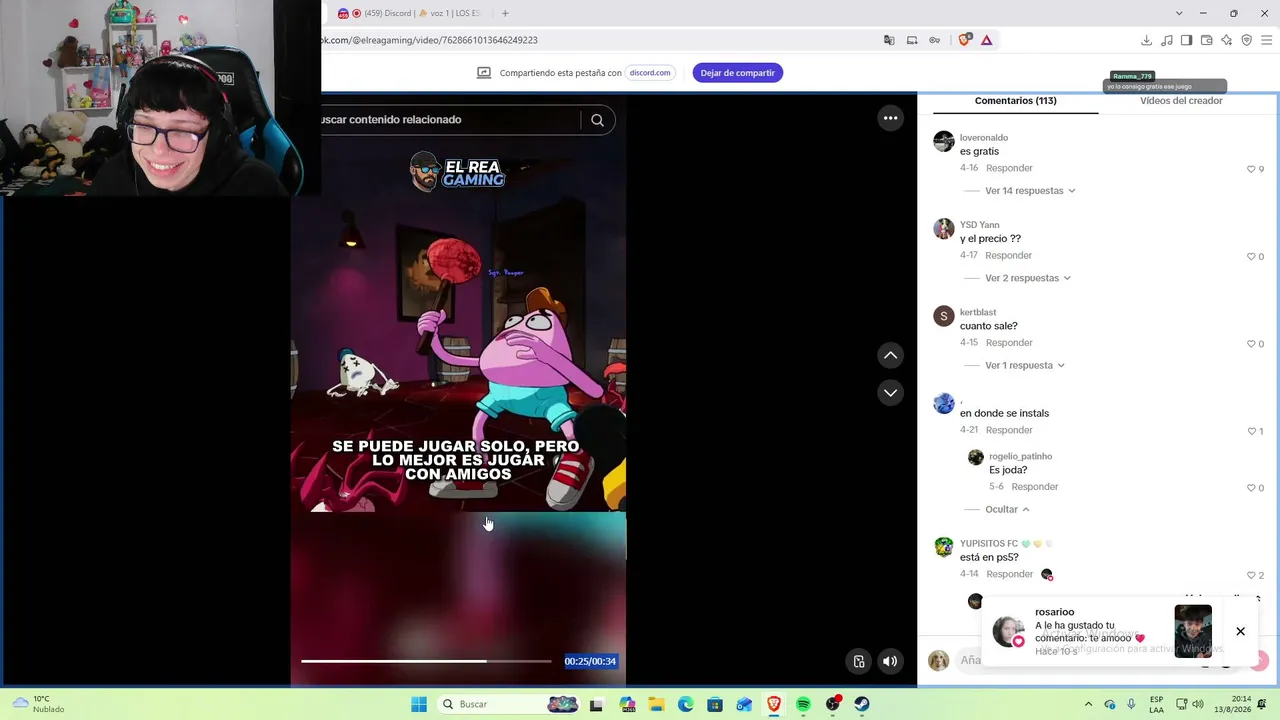The height and width of the screenshot is (720, 1280).
Task: Open the Windows Start menu
Action: click(419, 704)
